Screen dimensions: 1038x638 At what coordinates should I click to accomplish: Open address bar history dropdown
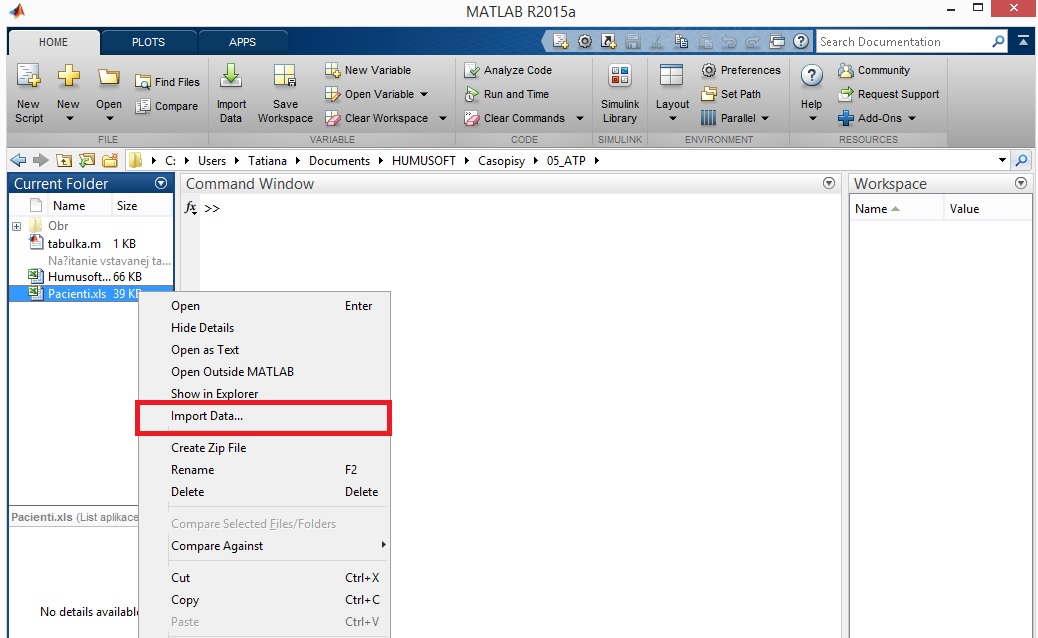point(1002,160)
